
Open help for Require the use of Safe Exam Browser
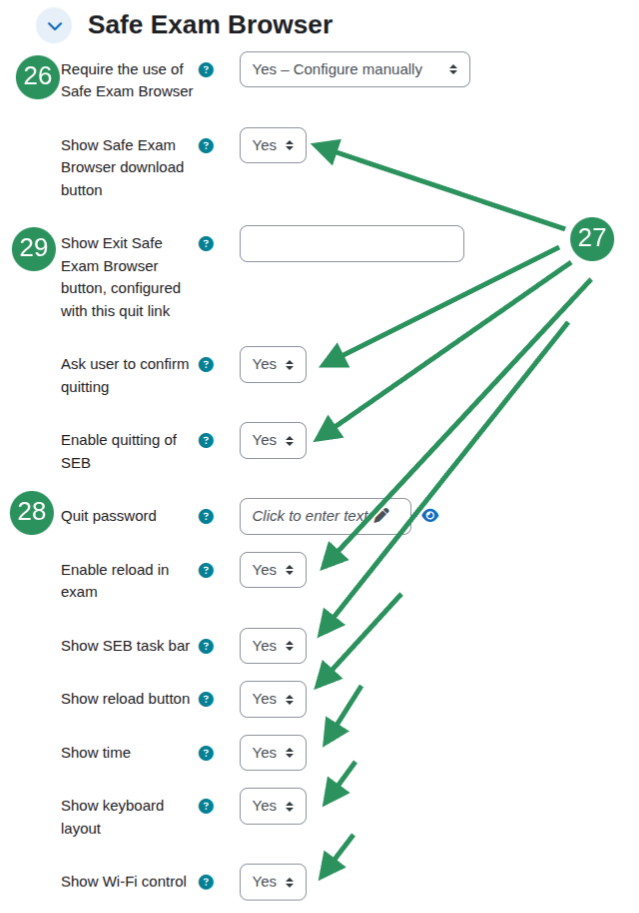click(206, 70)
